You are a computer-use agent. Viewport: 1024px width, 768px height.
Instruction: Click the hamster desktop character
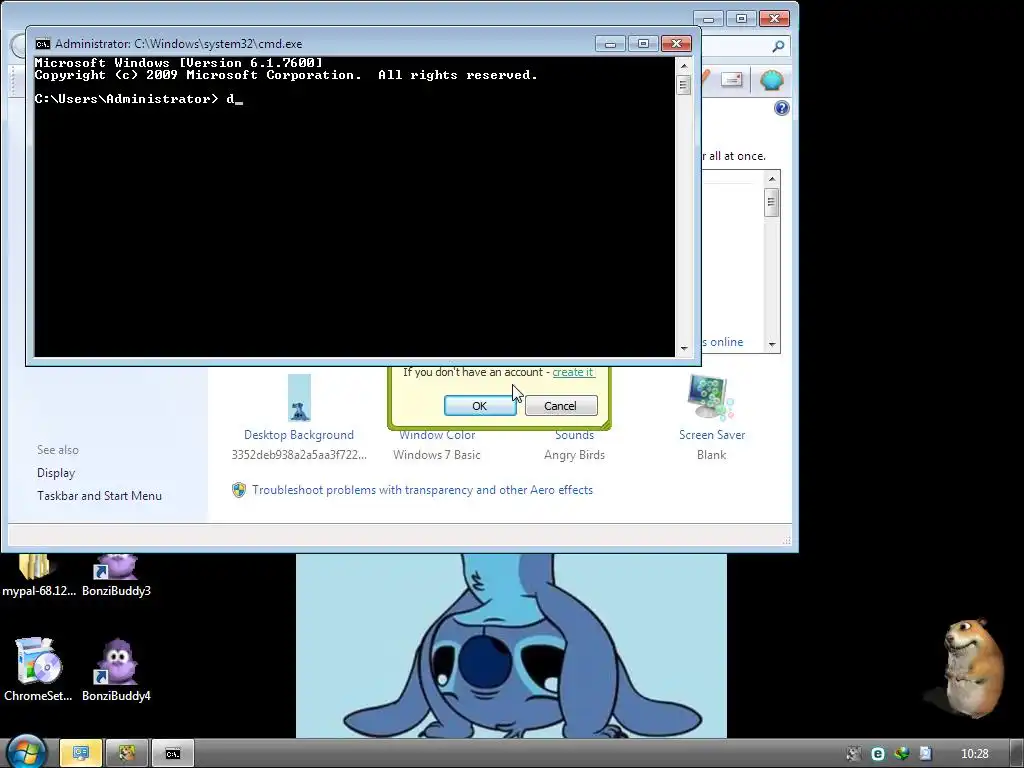point(972,668)
